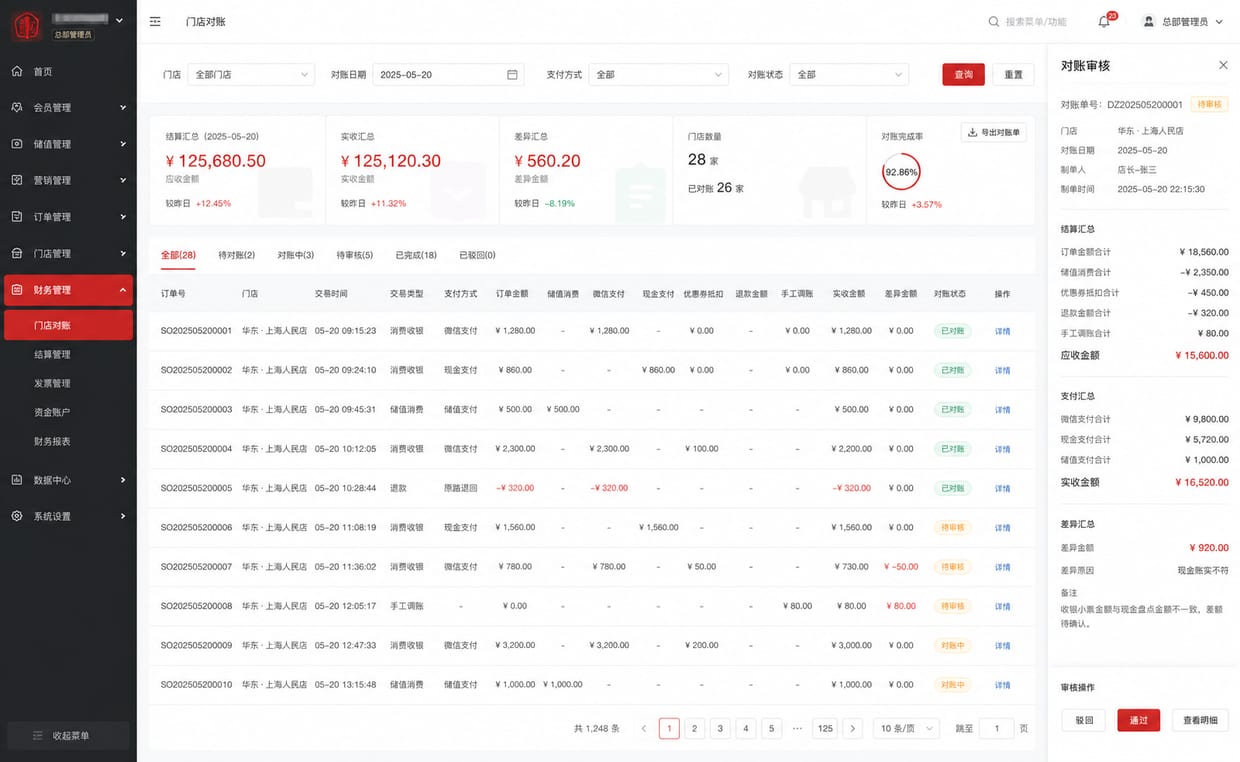
Task: Click the search magnifier icon in header
Action: click(993, 21)
